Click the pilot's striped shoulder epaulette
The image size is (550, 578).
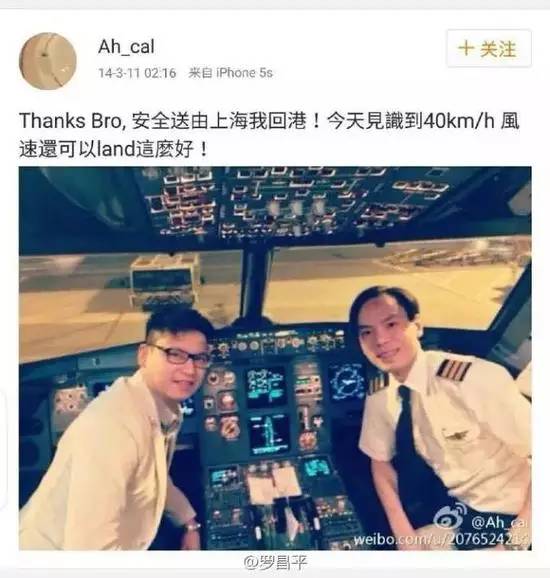453,369
